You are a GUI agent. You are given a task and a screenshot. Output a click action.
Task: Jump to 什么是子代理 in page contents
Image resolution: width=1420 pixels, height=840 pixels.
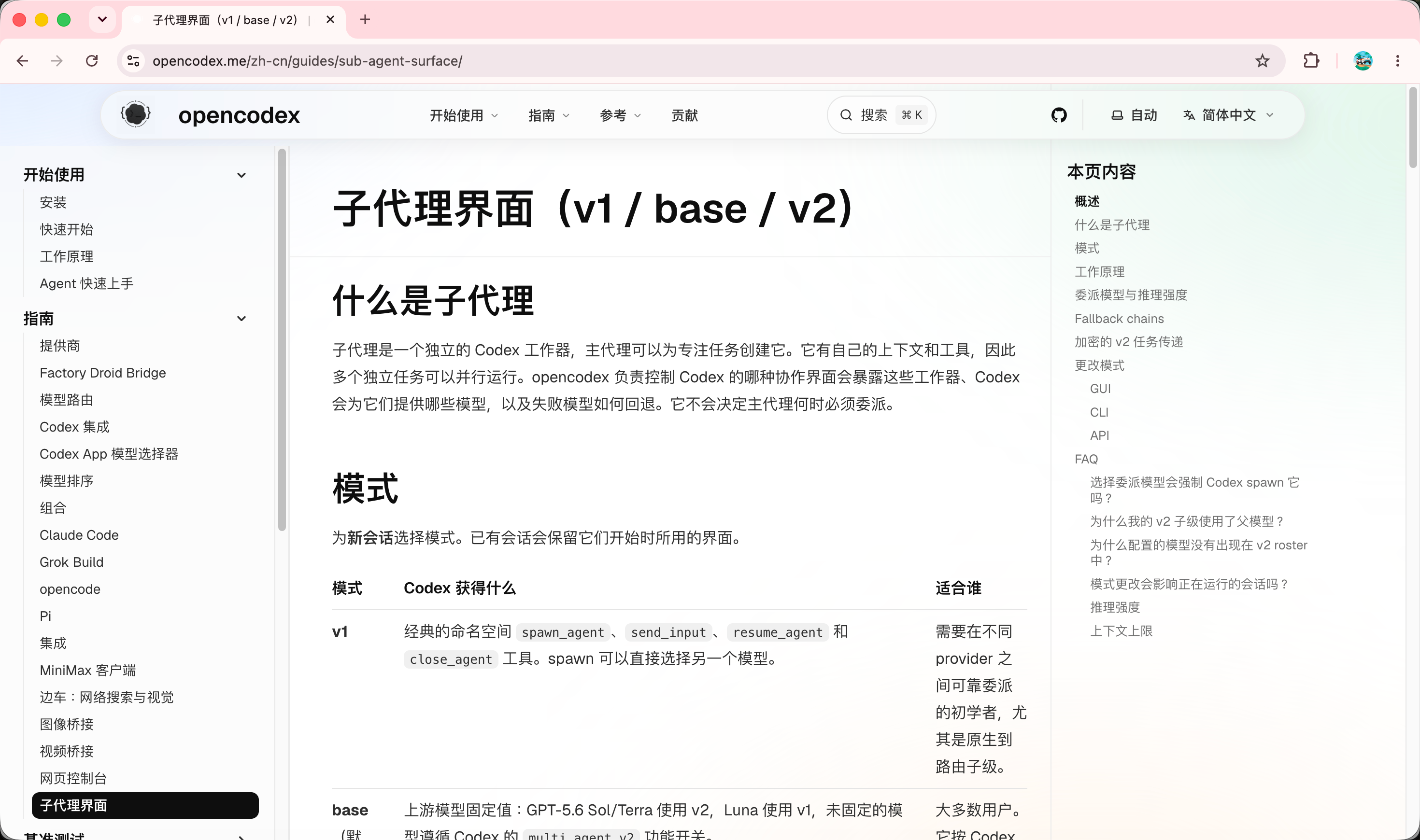(1112, 225)
